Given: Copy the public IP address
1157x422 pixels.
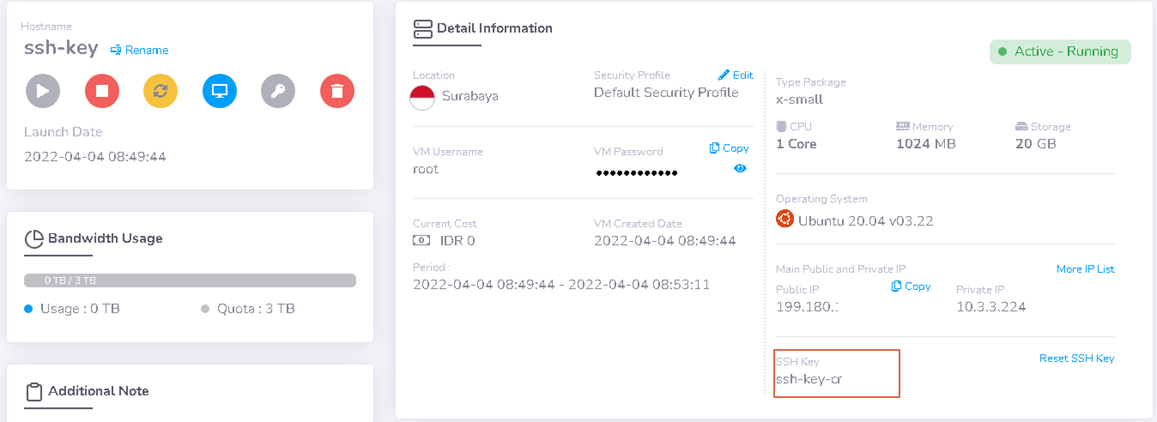Looking at the screenshot, I should tap(911, 286).
